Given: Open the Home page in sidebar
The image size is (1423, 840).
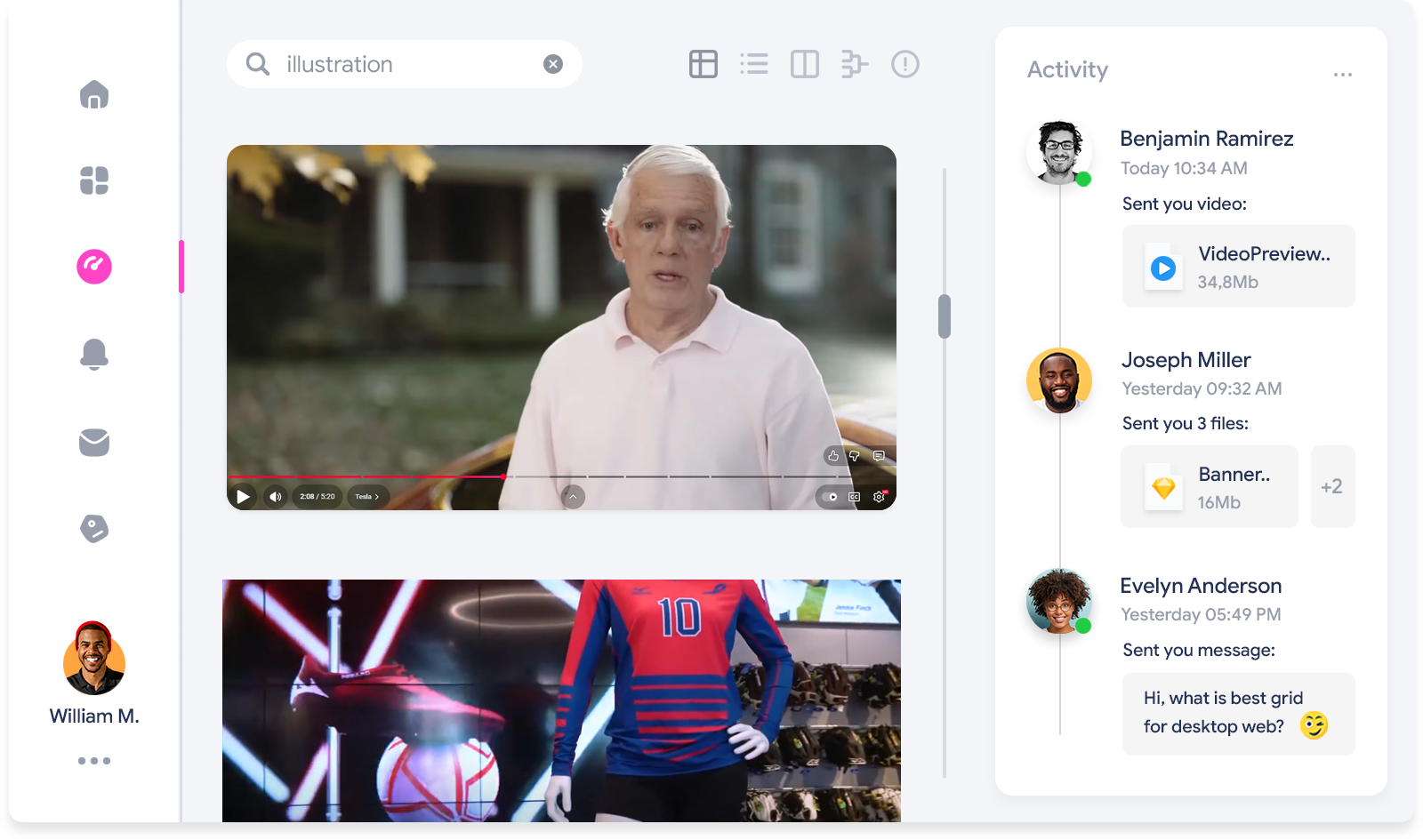Looking at the screenshot, I should click(x=94, y=94).
